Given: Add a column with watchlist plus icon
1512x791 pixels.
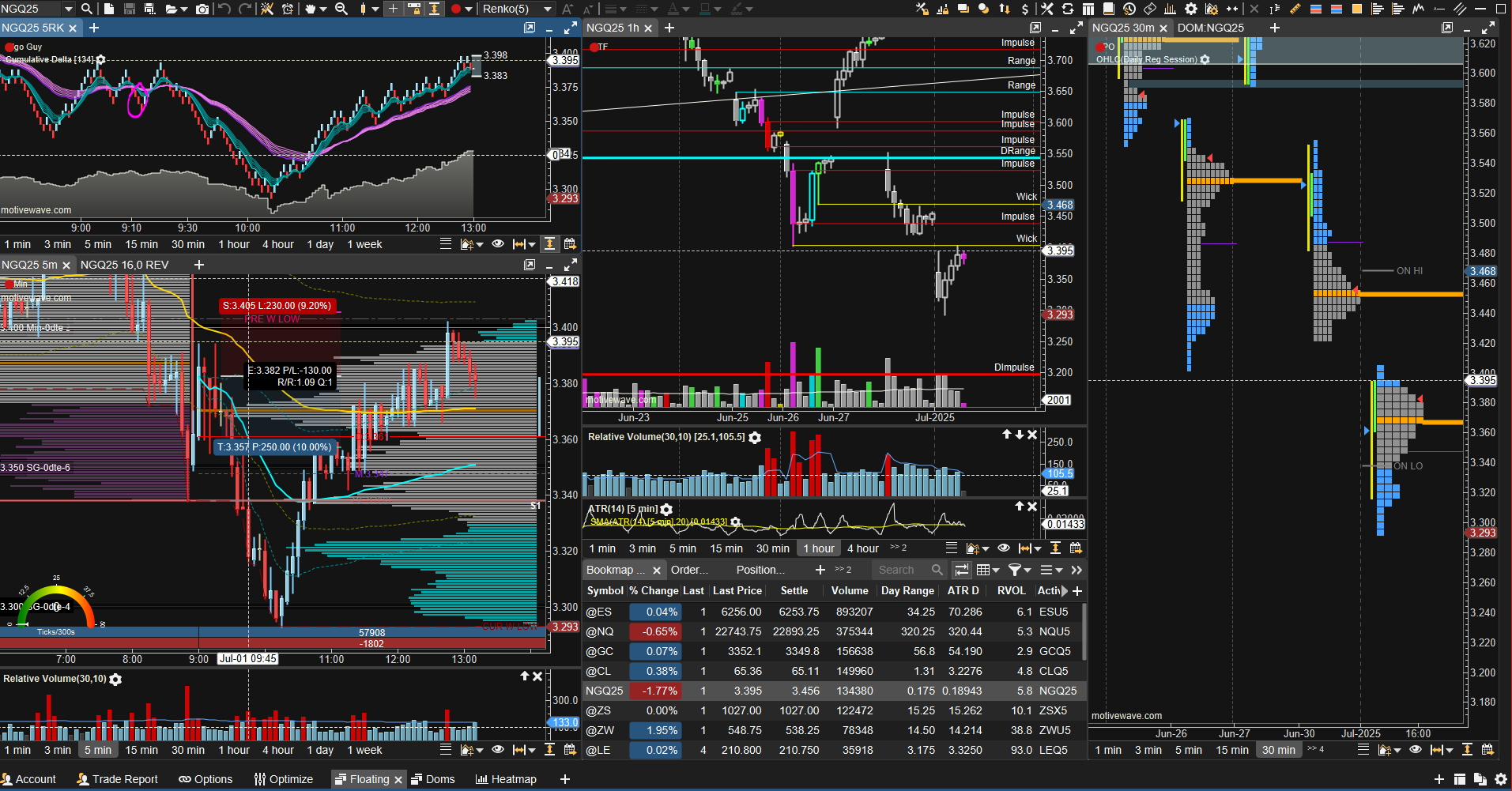Looking at the screenshot, I should pos(1076,591).
